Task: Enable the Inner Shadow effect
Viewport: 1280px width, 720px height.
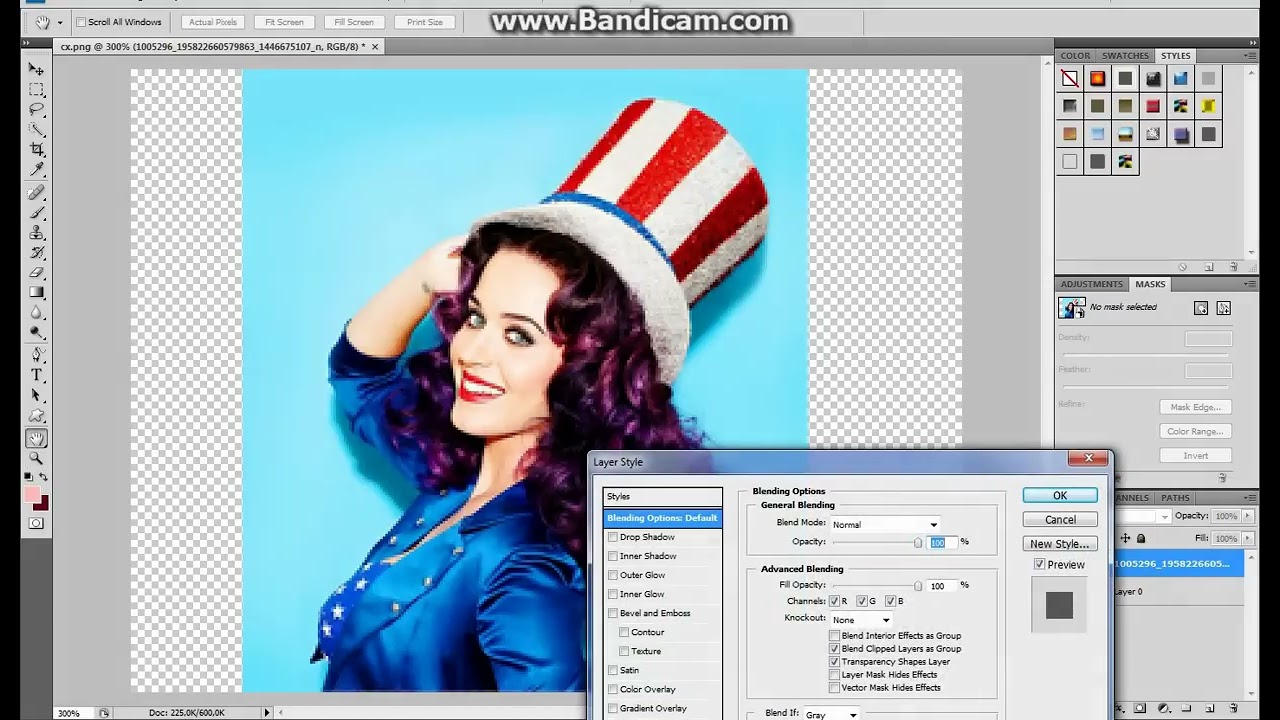Action: pos(613,556)
